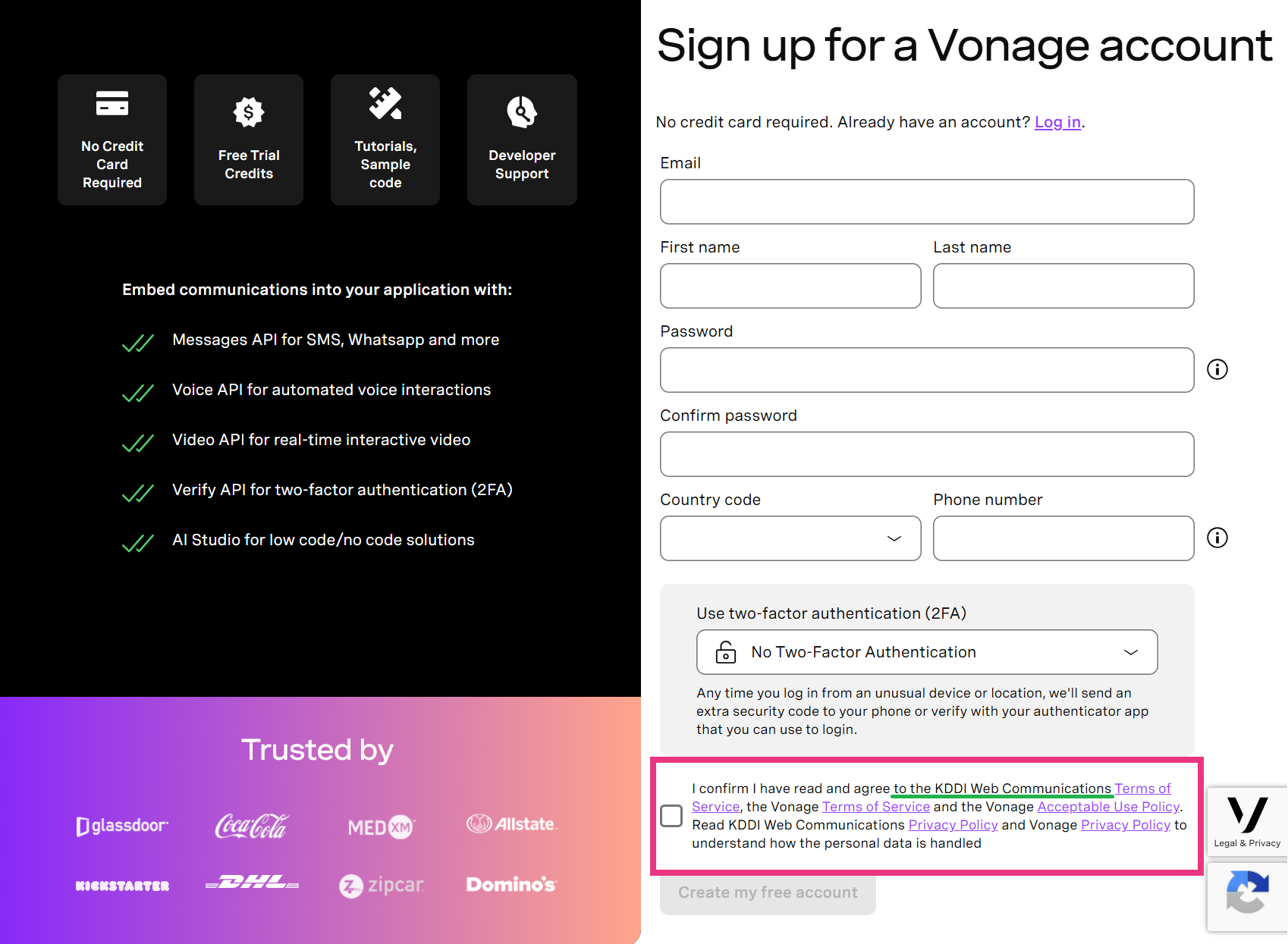Click the reCAPTCHA badge icon
Screen dimensions: 1288x944
click(x=1247, y=892)
